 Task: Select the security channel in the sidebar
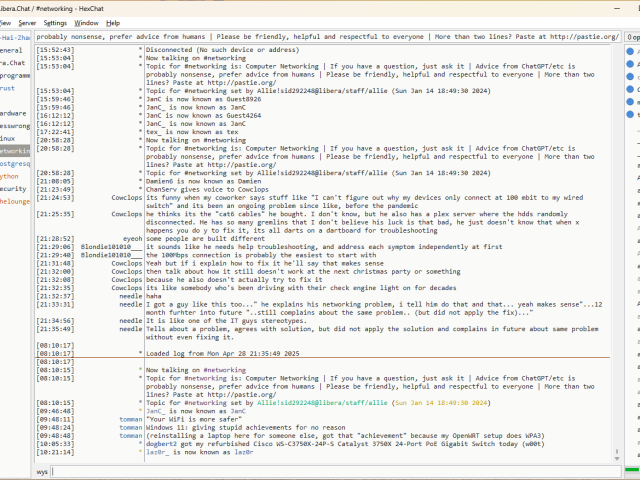click(13, 188)
